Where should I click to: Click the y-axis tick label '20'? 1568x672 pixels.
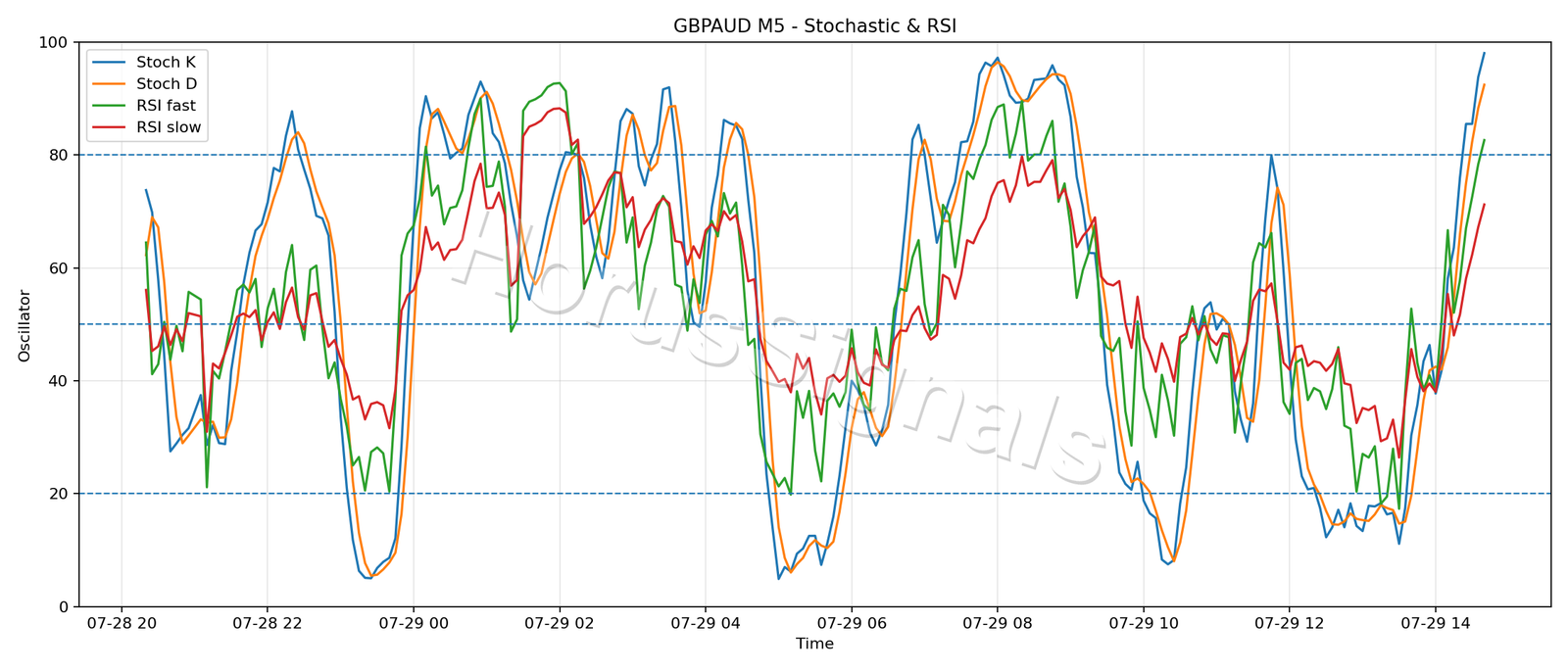58,494
